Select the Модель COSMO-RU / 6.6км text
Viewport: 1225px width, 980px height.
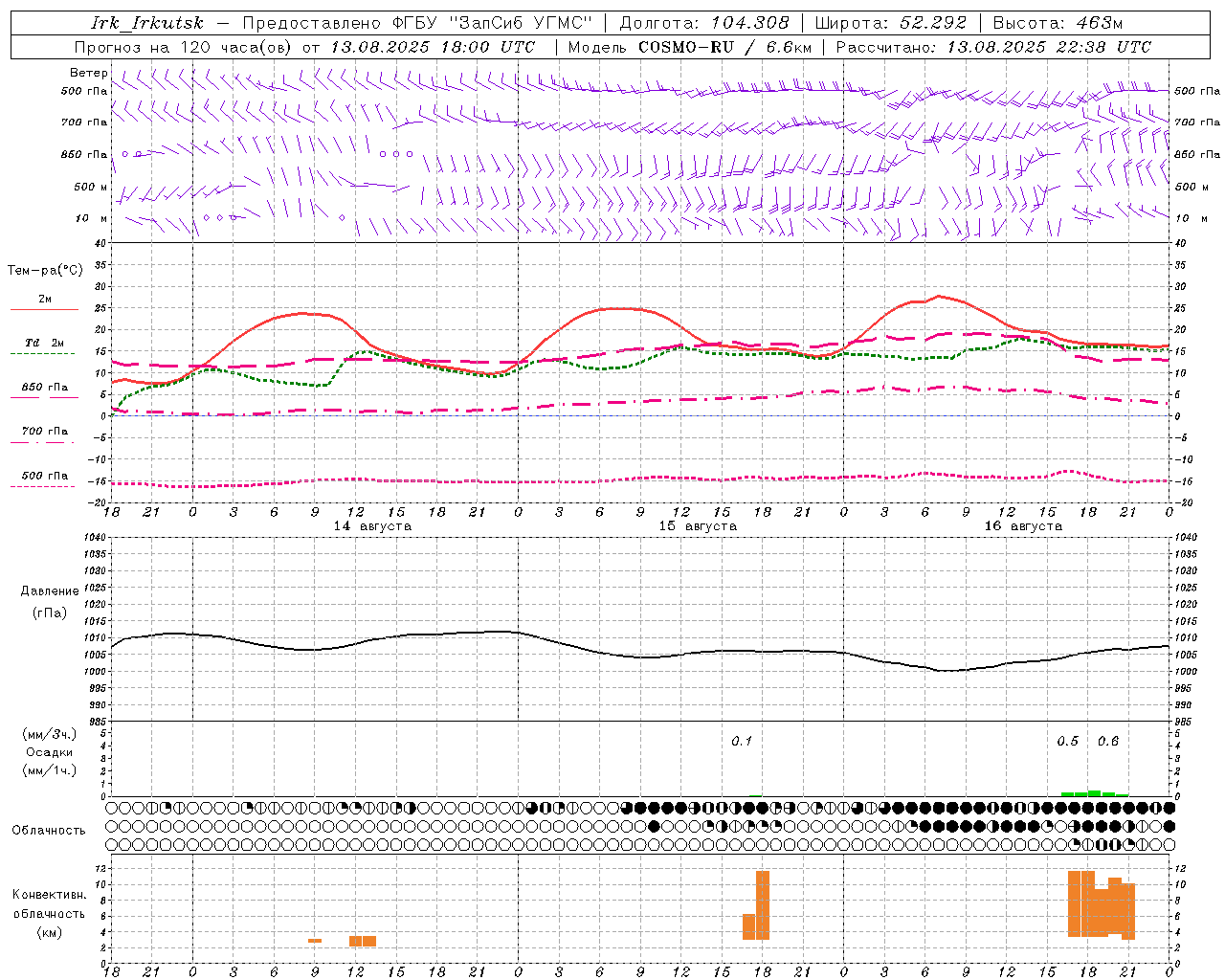point(690,47)
